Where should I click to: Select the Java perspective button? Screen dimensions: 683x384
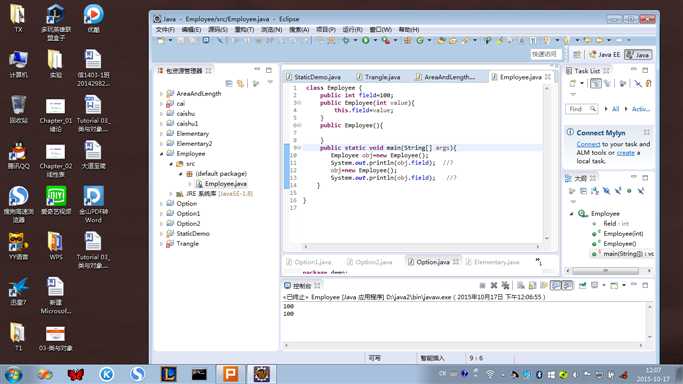point(638,54)
